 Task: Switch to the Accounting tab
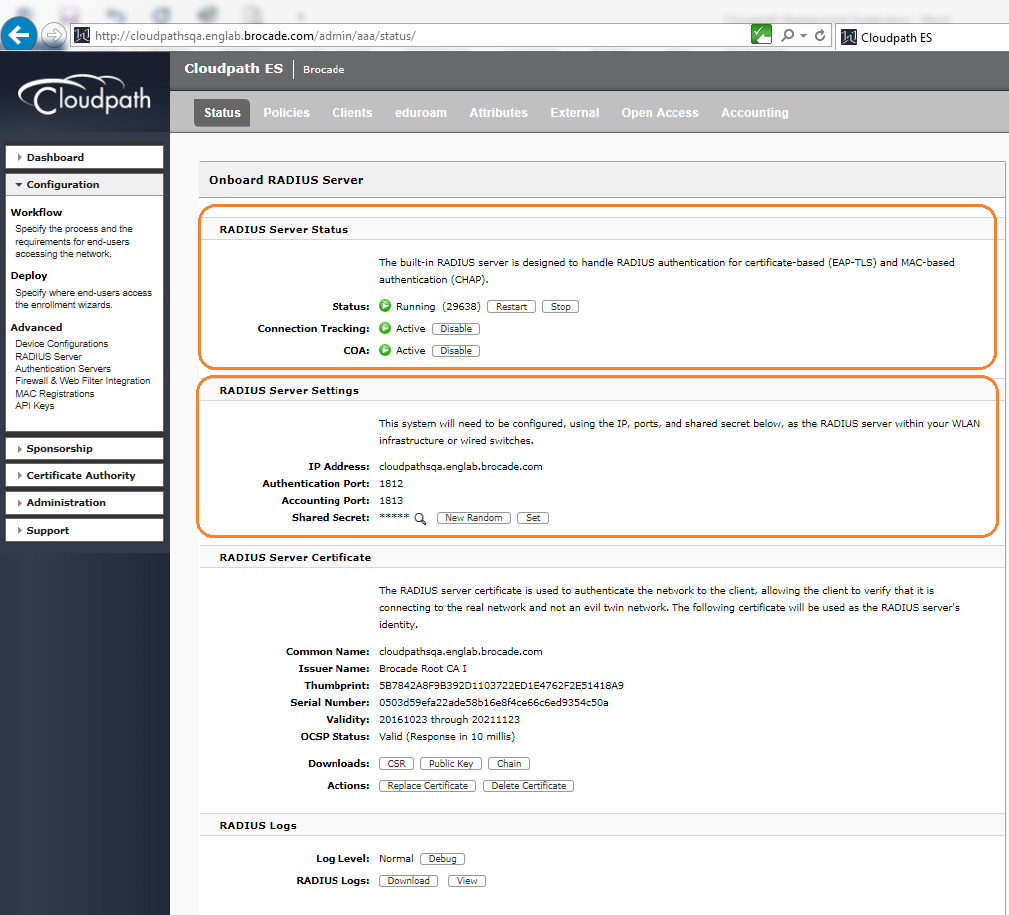(x=754, y=113)
